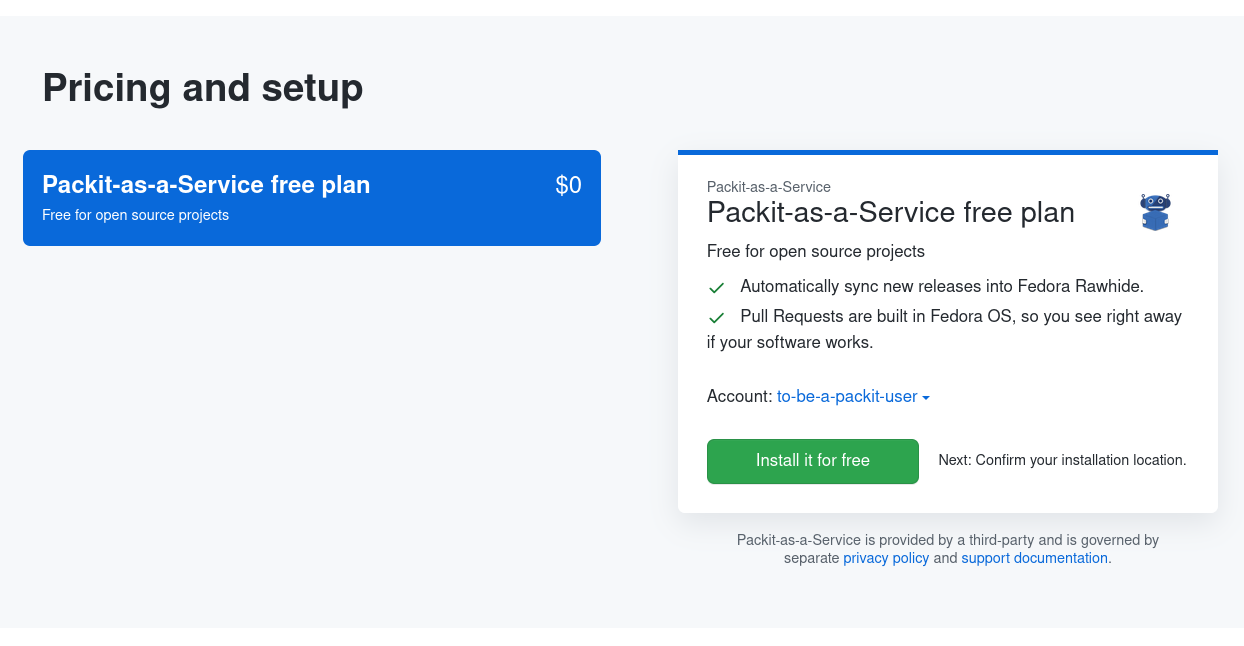The height and width of the screenshot is (646, 1244).
Task: Open the support documentation link
Action: pyautogui.click(x=1034, y=558)
